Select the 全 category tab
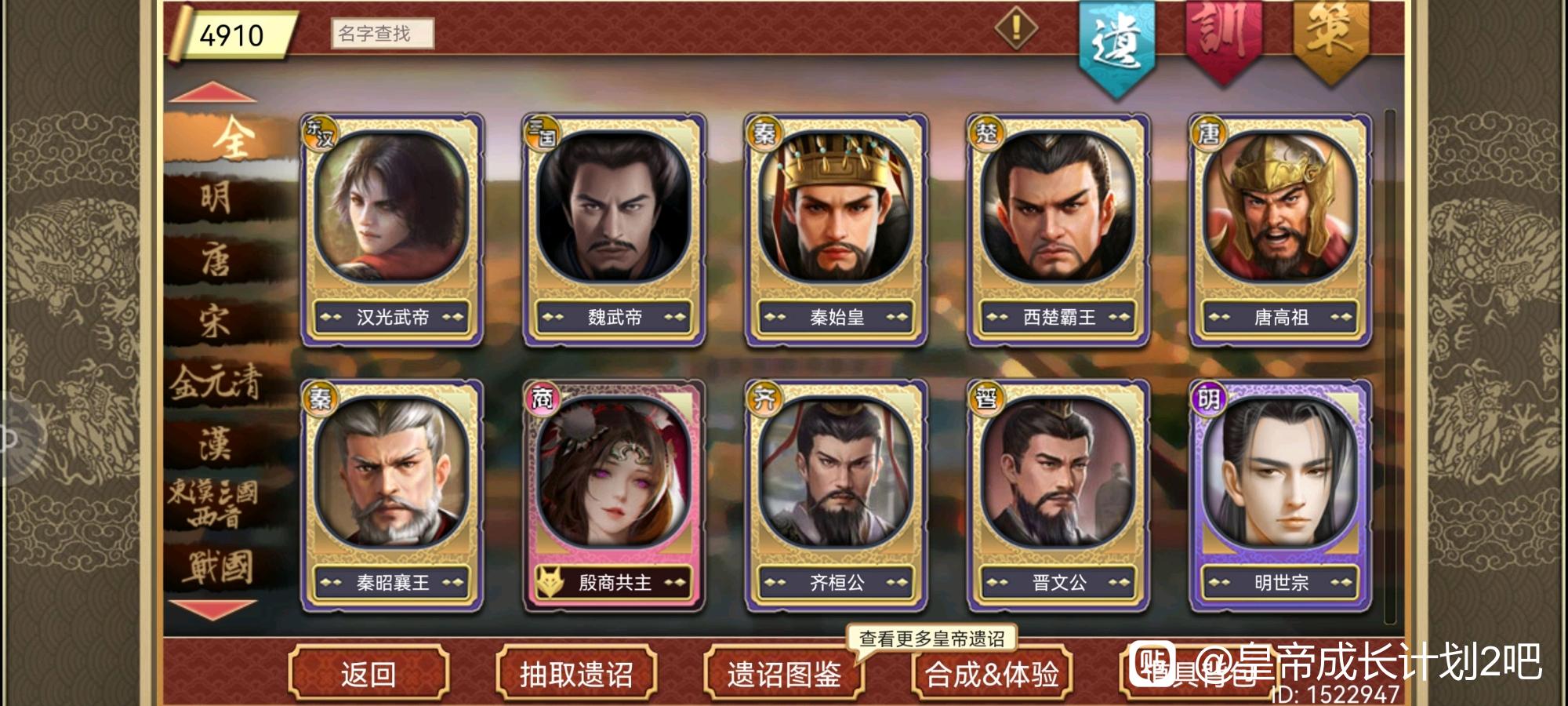The height and width of the screenshot is (706, 1568). (x=234, y=139)
